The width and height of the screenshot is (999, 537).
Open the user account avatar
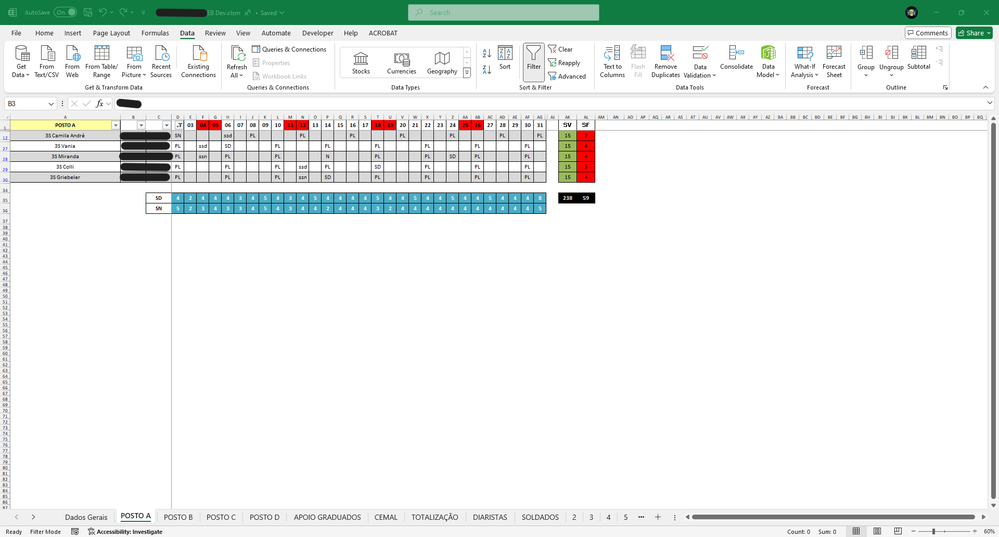(x=912, y=12)
